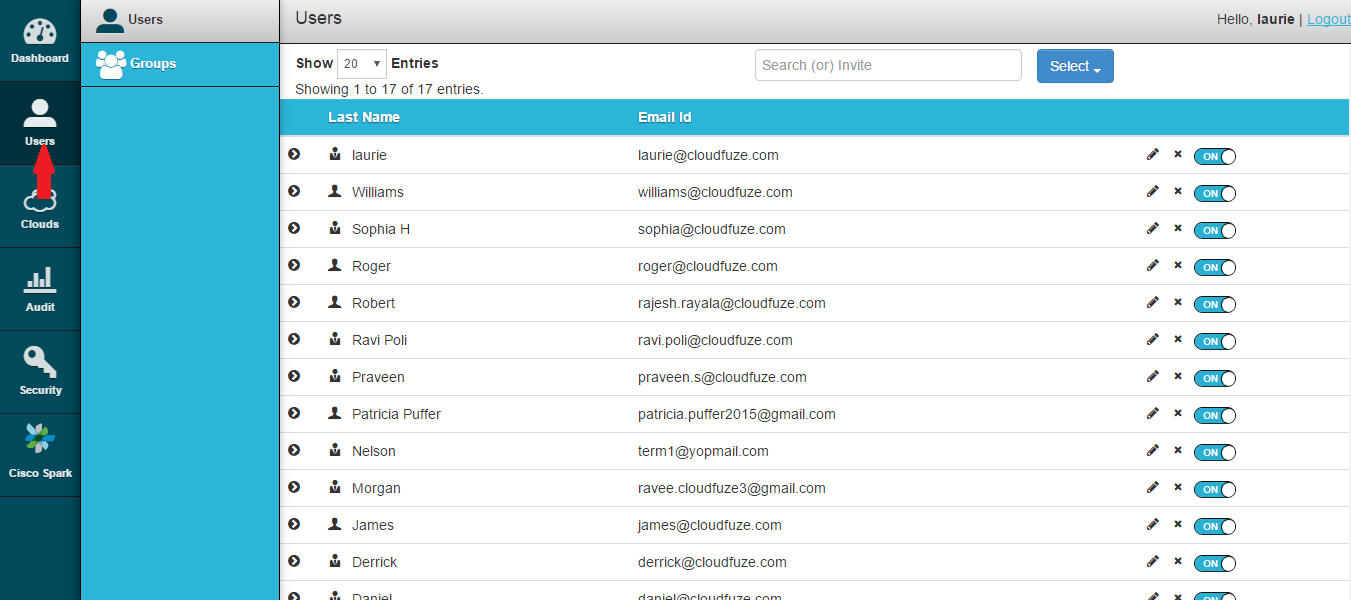Toggle the ON switch for laurie
The width and height of the screenshot is (1351, 600).
[x=1215, y=156]
